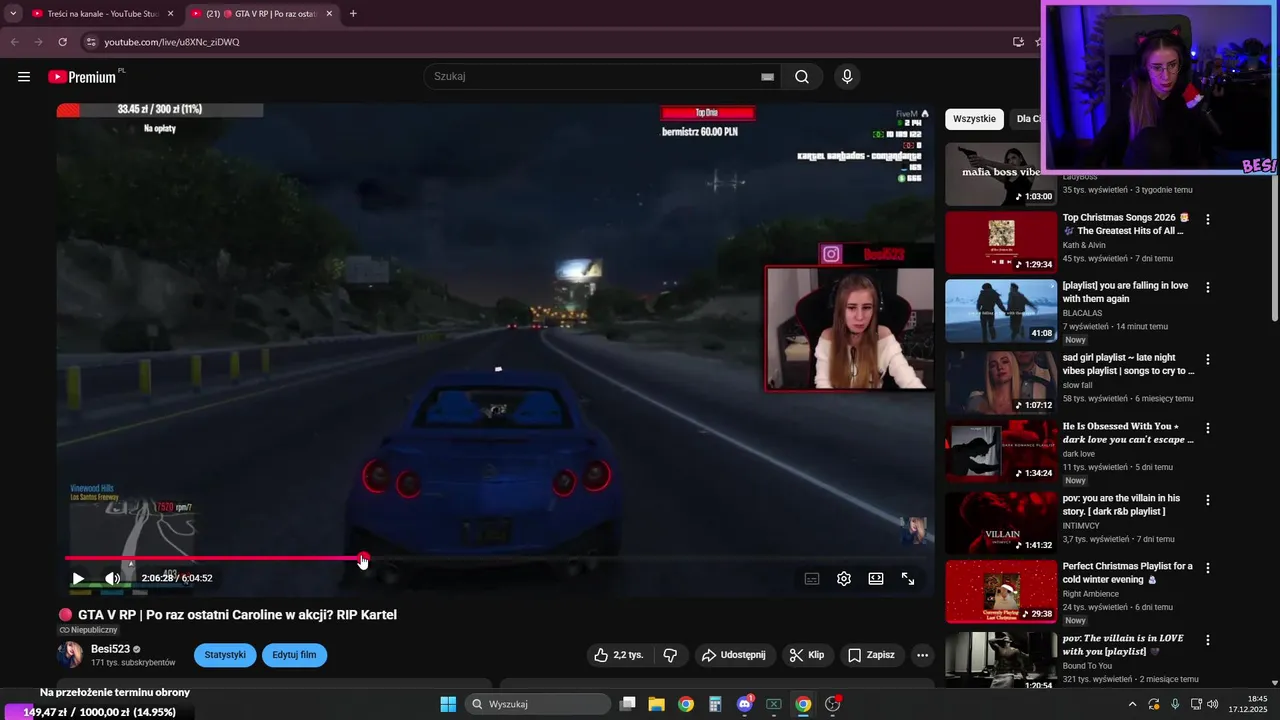Click the address bar URL
Screen dimensions: 1280x720
(172, 42)
